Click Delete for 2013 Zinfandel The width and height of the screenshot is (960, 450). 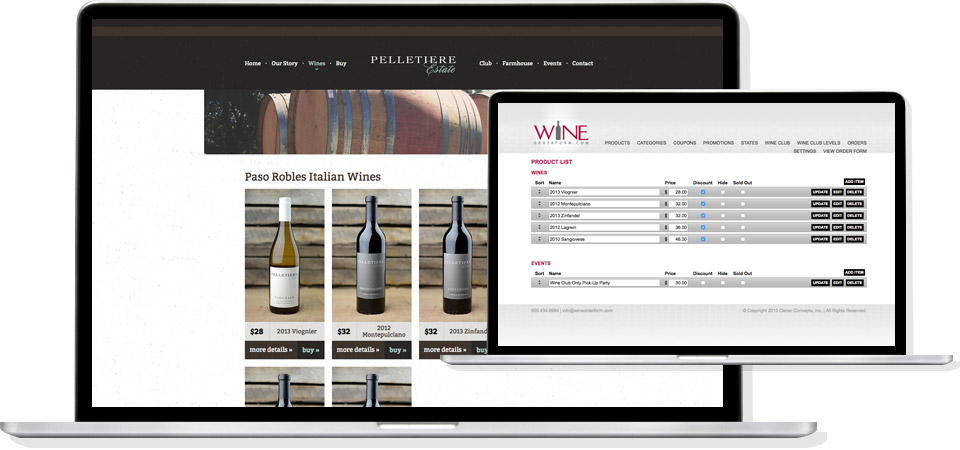[855, 216]
